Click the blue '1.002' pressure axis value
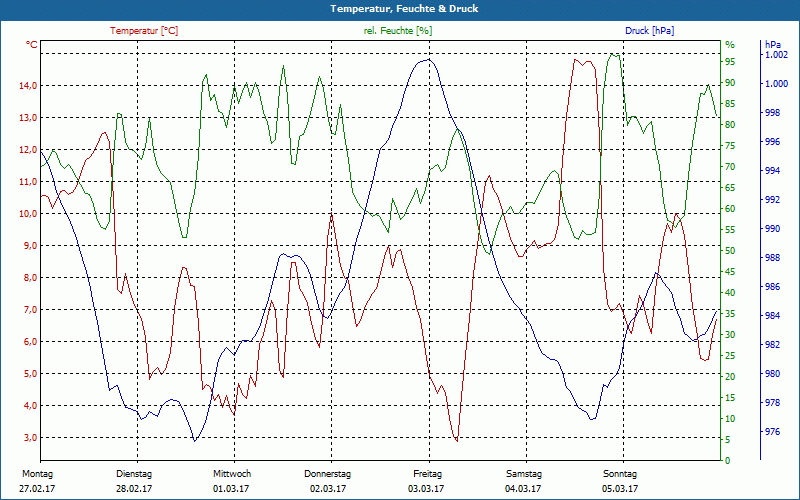The height and width of the screenshot is (500, 800). pos(776,55)
